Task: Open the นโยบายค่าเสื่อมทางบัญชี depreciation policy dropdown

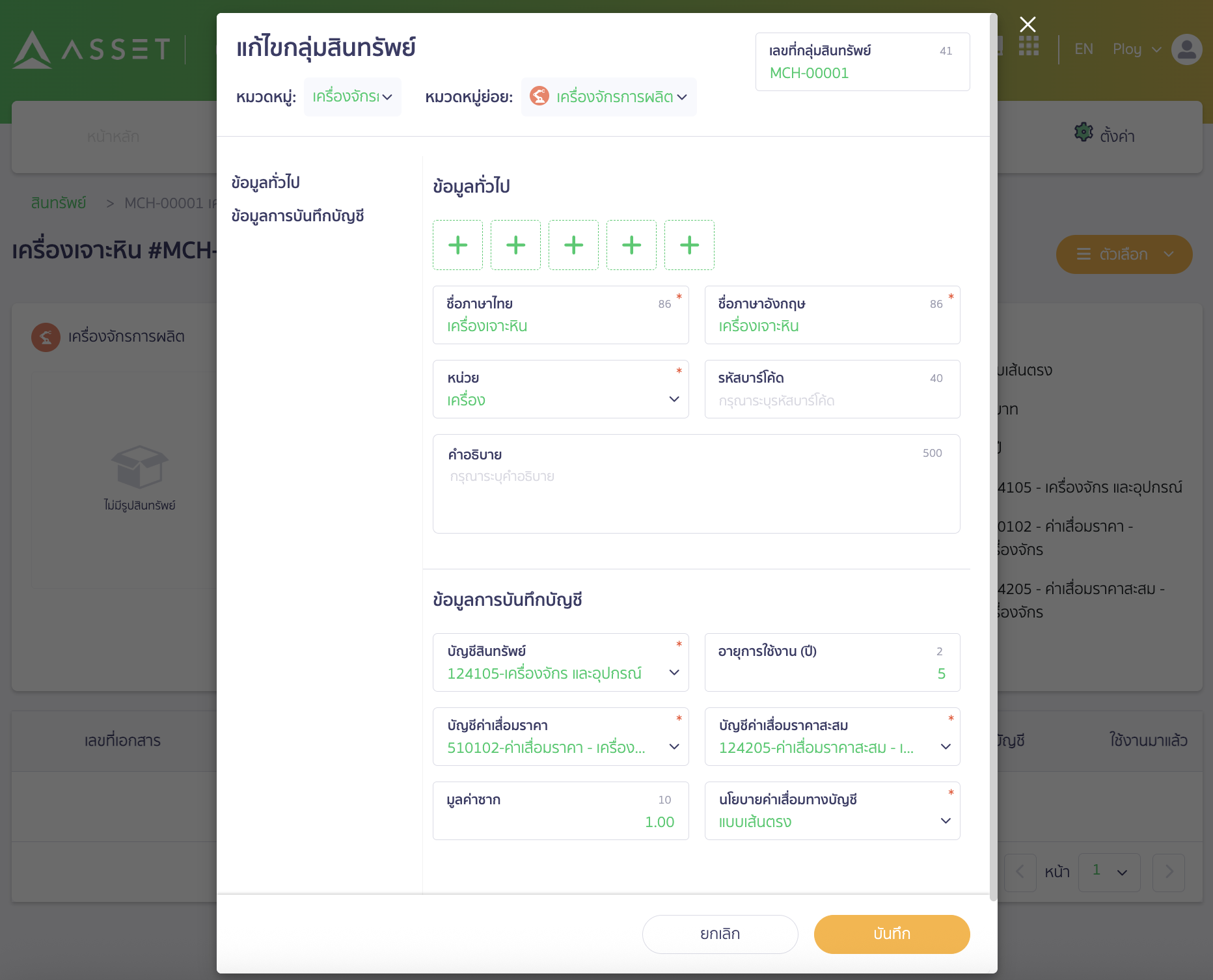Action: tap(946, 821)
